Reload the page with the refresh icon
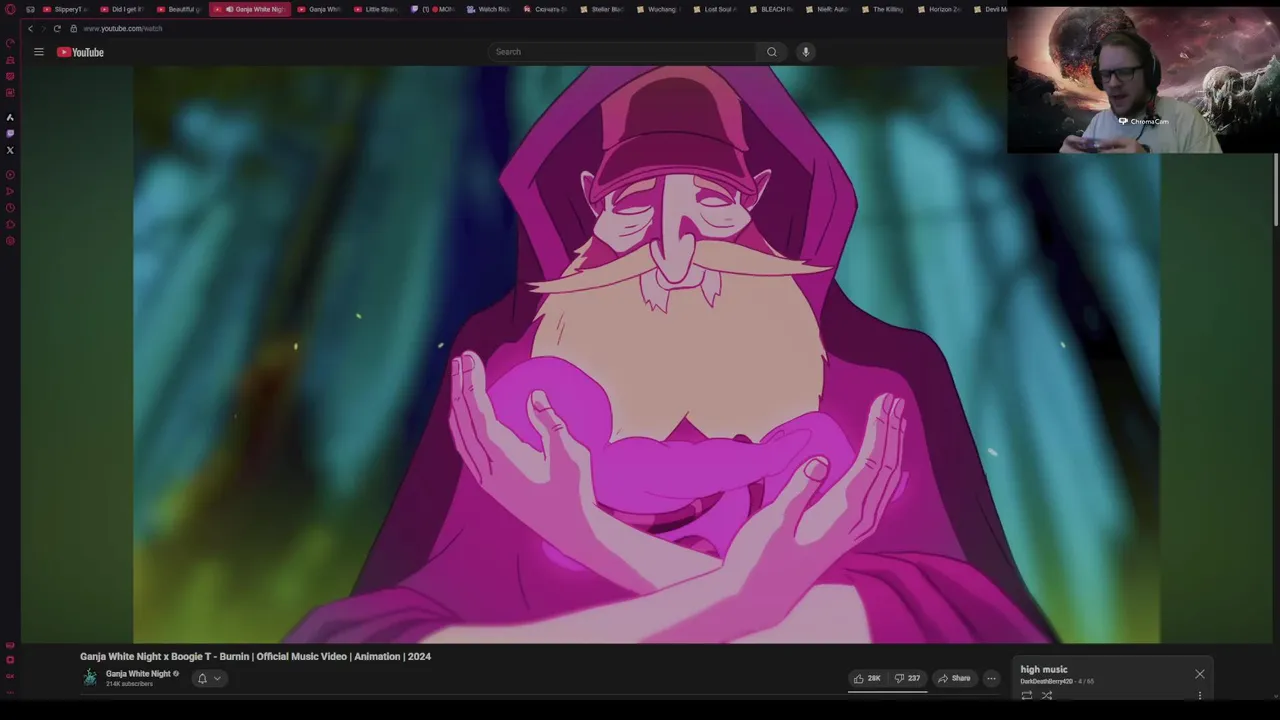Viewport: 1280px width, 720px height. 57,29
